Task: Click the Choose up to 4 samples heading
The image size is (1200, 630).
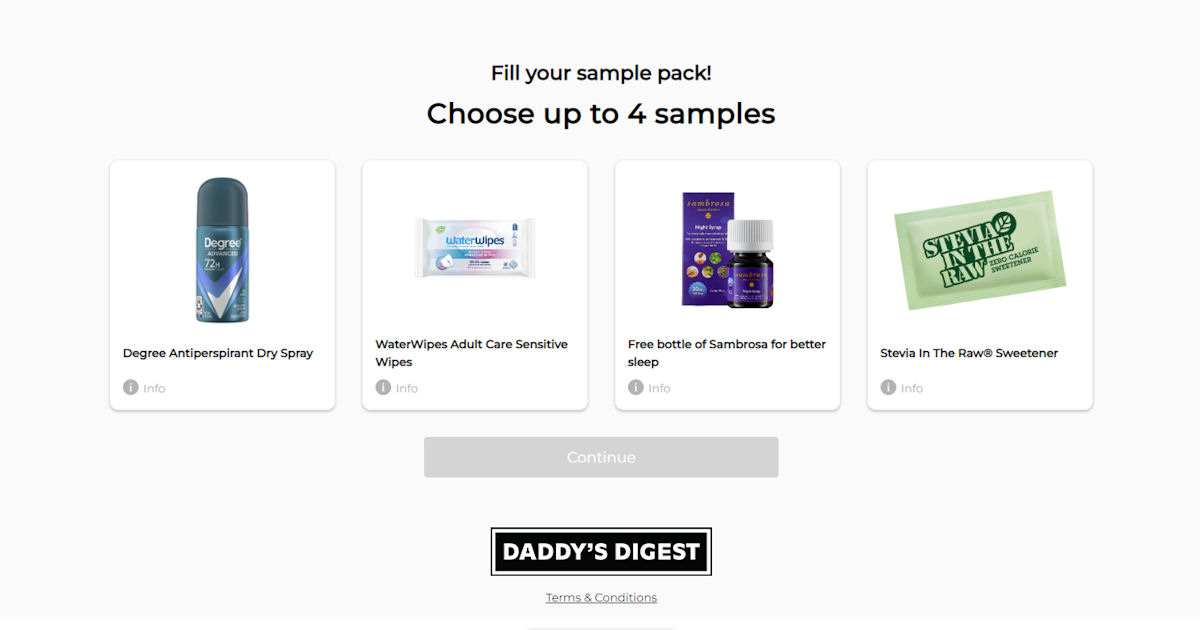Action: pos(601,113)
